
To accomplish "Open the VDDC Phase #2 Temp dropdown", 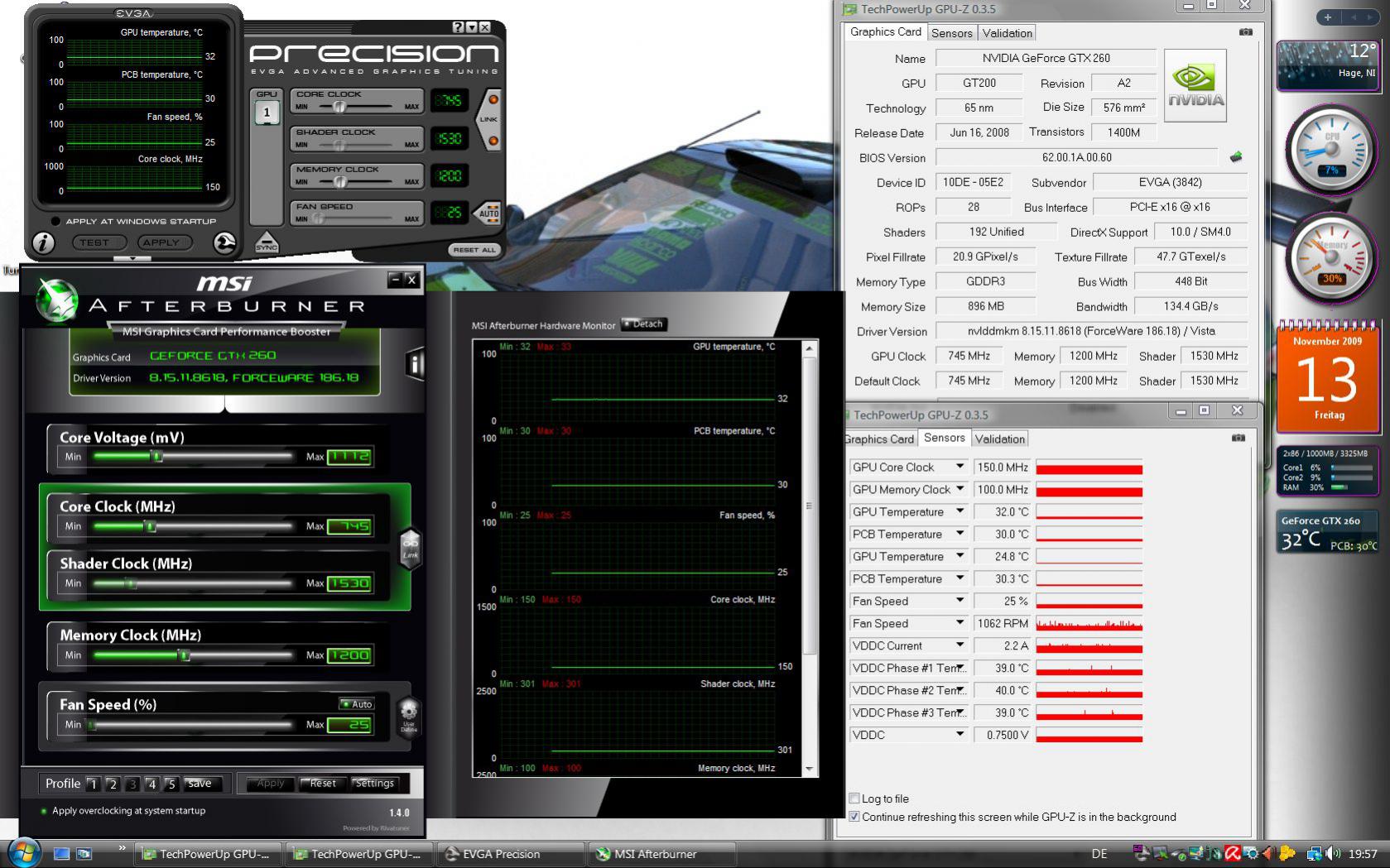I will [960, 690].
